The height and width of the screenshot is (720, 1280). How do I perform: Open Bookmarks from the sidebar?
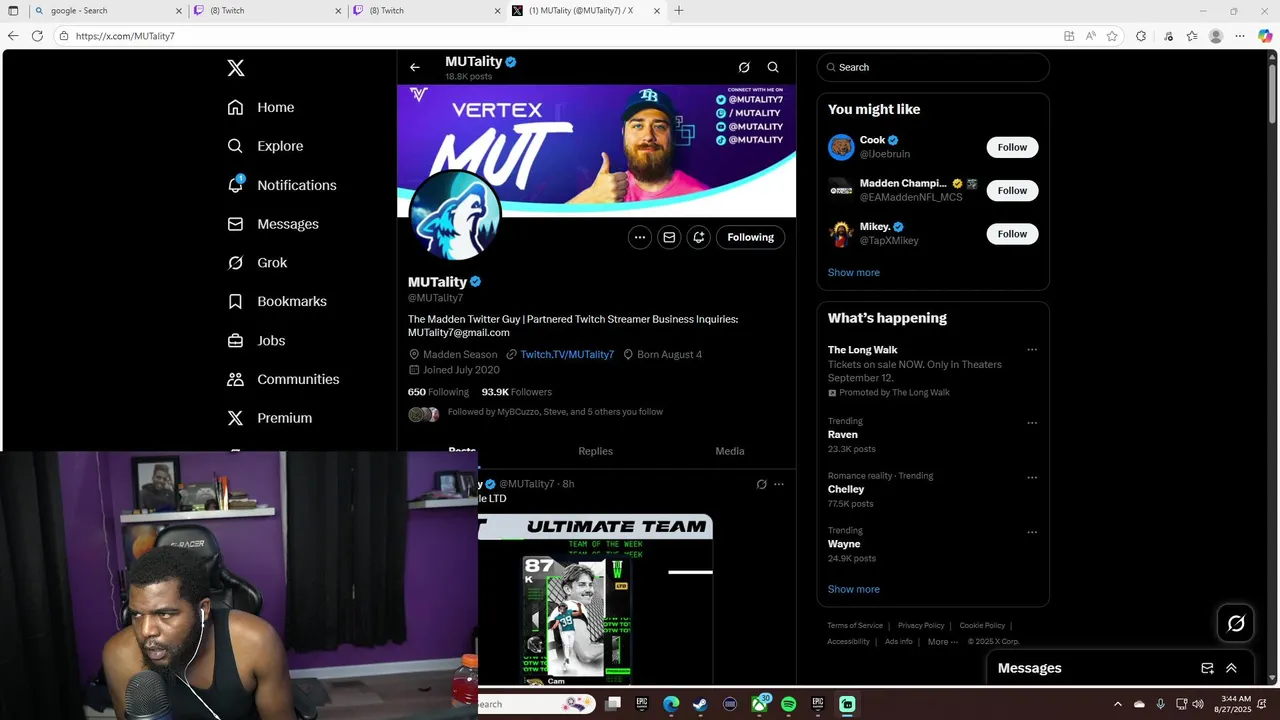[277, 301]
